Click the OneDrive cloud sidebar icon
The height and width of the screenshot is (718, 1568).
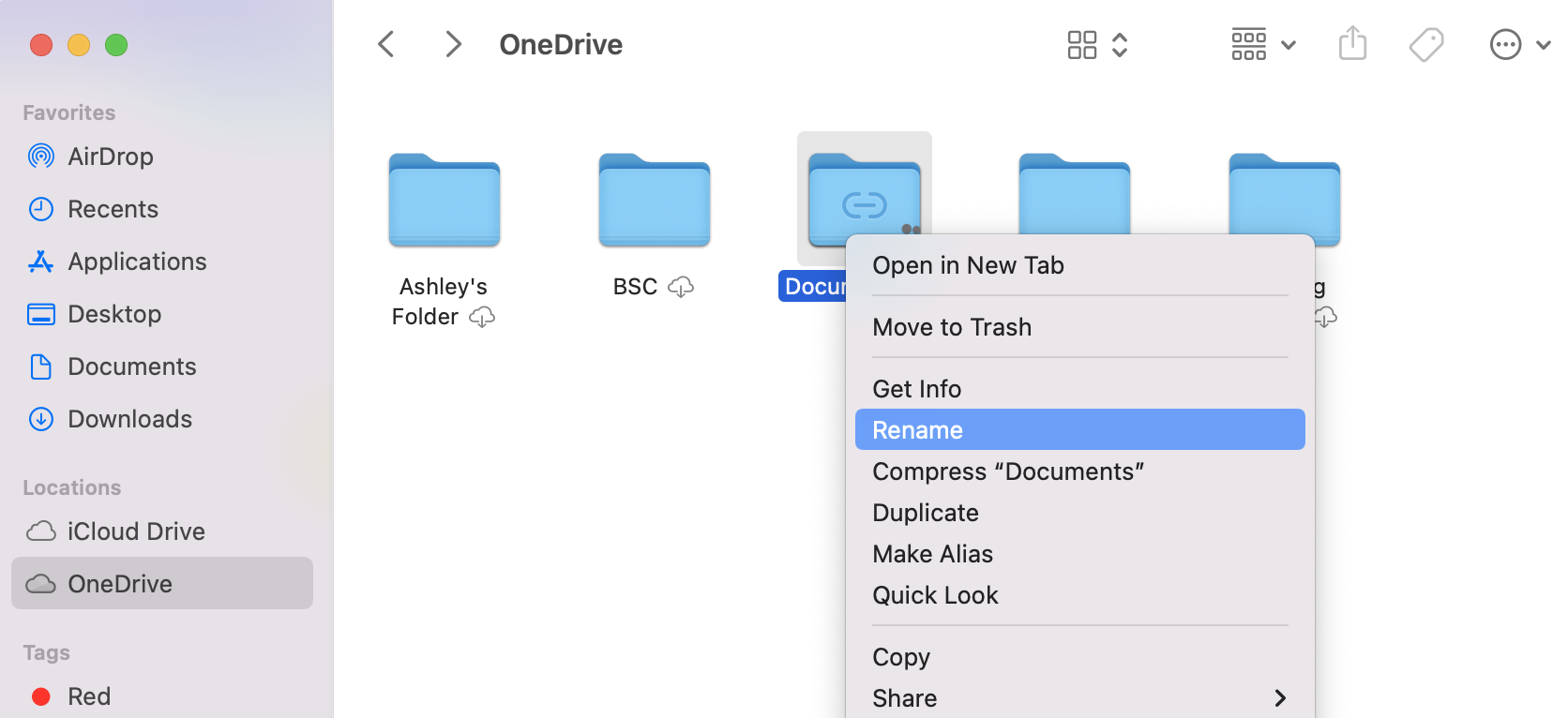(41, 584)
